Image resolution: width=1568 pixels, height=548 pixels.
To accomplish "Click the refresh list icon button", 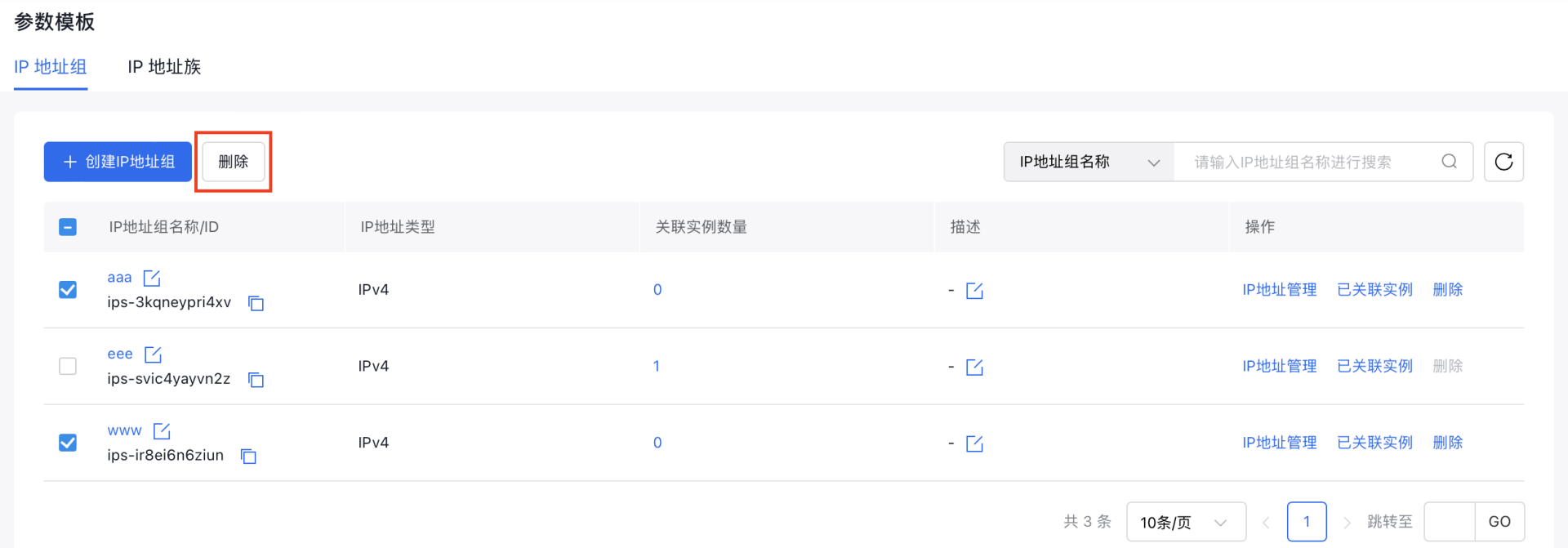I will (x=1503, y=162).
